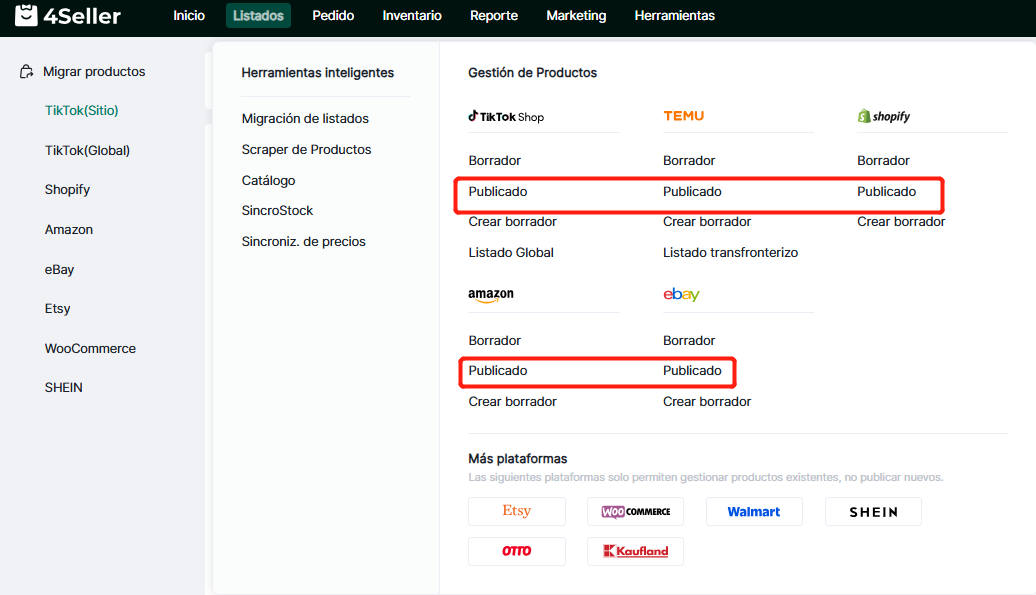This screenshot has width=1036, height=595.
Task: Click the TikTok Shop logo
Action: (x=506, y=117)
